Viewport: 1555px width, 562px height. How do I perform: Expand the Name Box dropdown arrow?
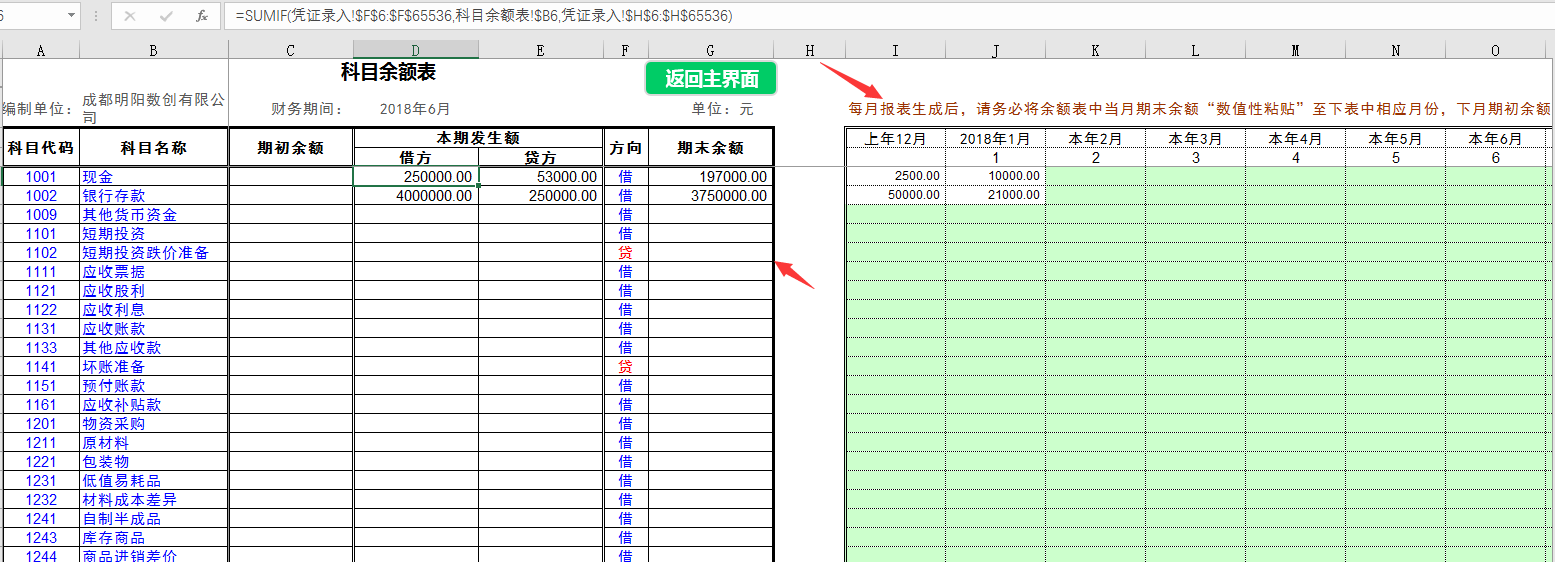[x=71, y=16]
